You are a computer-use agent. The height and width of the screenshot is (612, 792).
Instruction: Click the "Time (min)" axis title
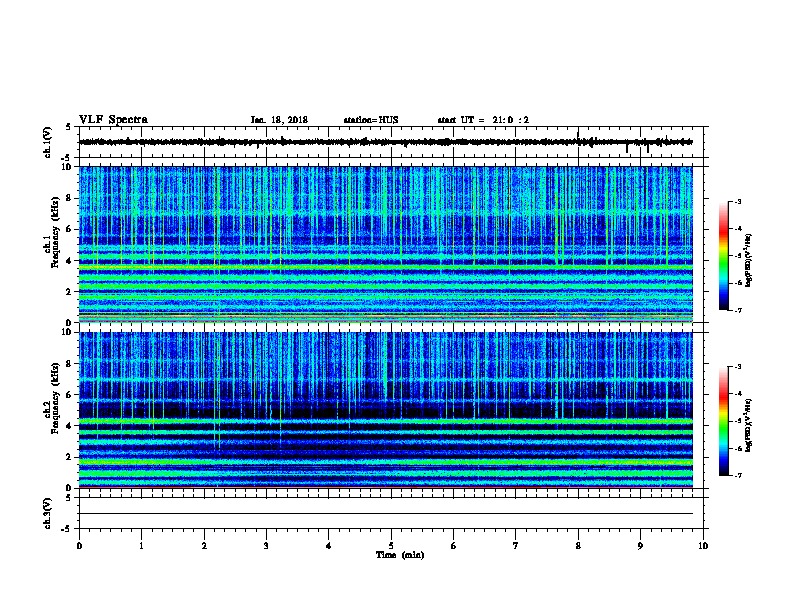400,555
